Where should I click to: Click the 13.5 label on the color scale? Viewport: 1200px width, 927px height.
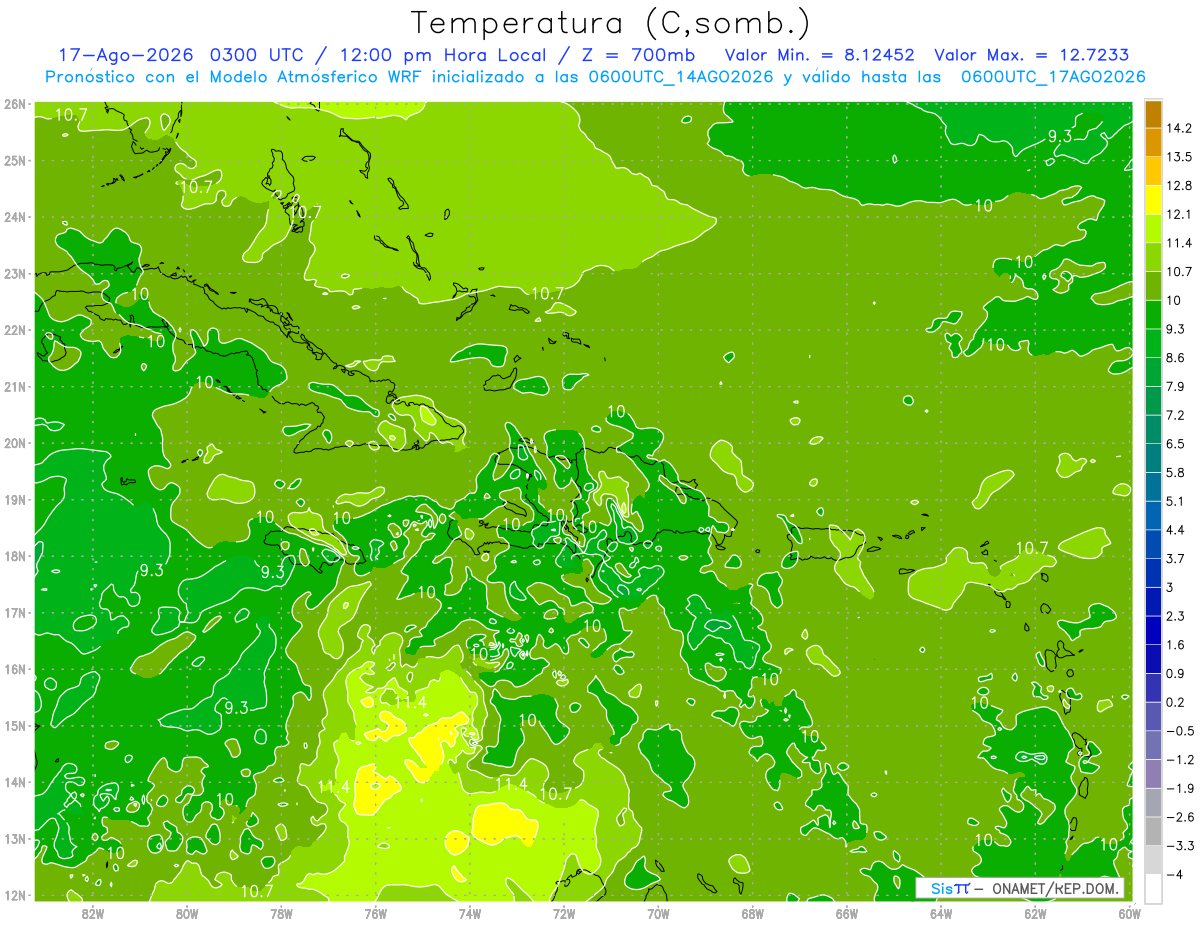[1178, 157]
